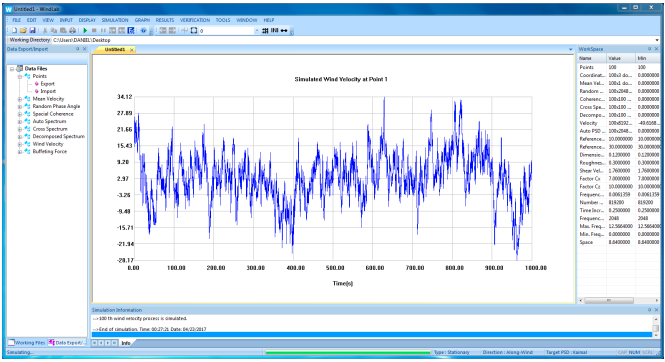Close the Untitled1 tab with its X
The width and height of the screenshot is (665, 362).
(x=131, y=50)
